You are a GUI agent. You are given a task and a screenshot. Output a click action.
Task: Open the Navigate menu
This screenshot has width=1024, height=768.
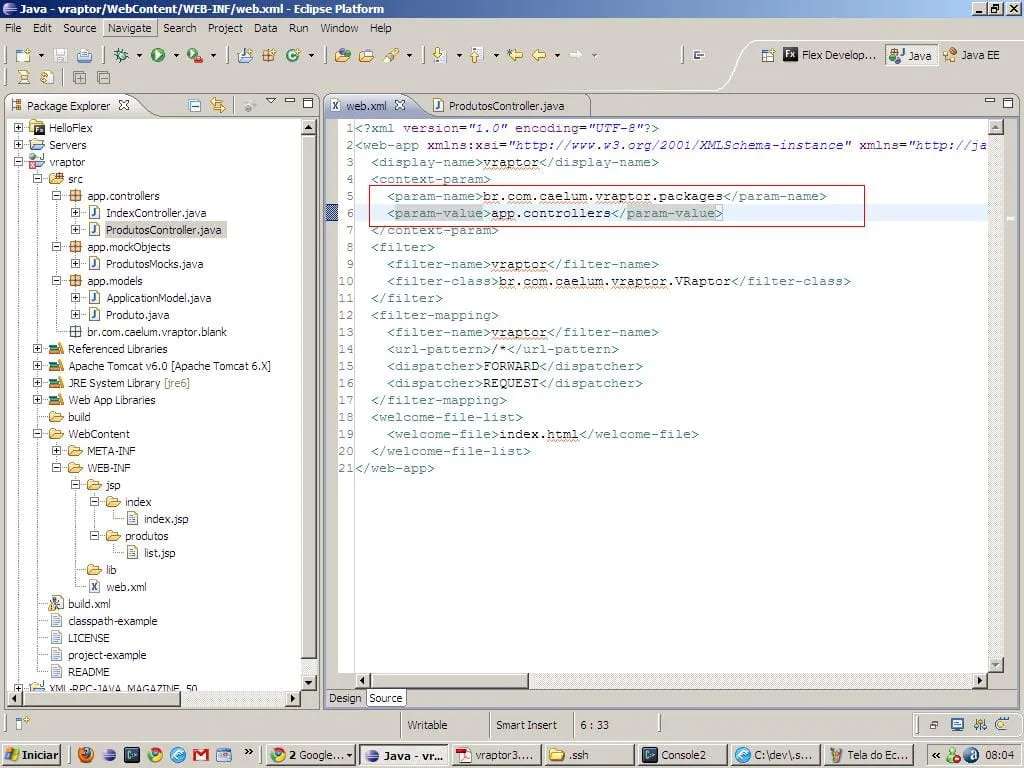click(x=129, y=28)
